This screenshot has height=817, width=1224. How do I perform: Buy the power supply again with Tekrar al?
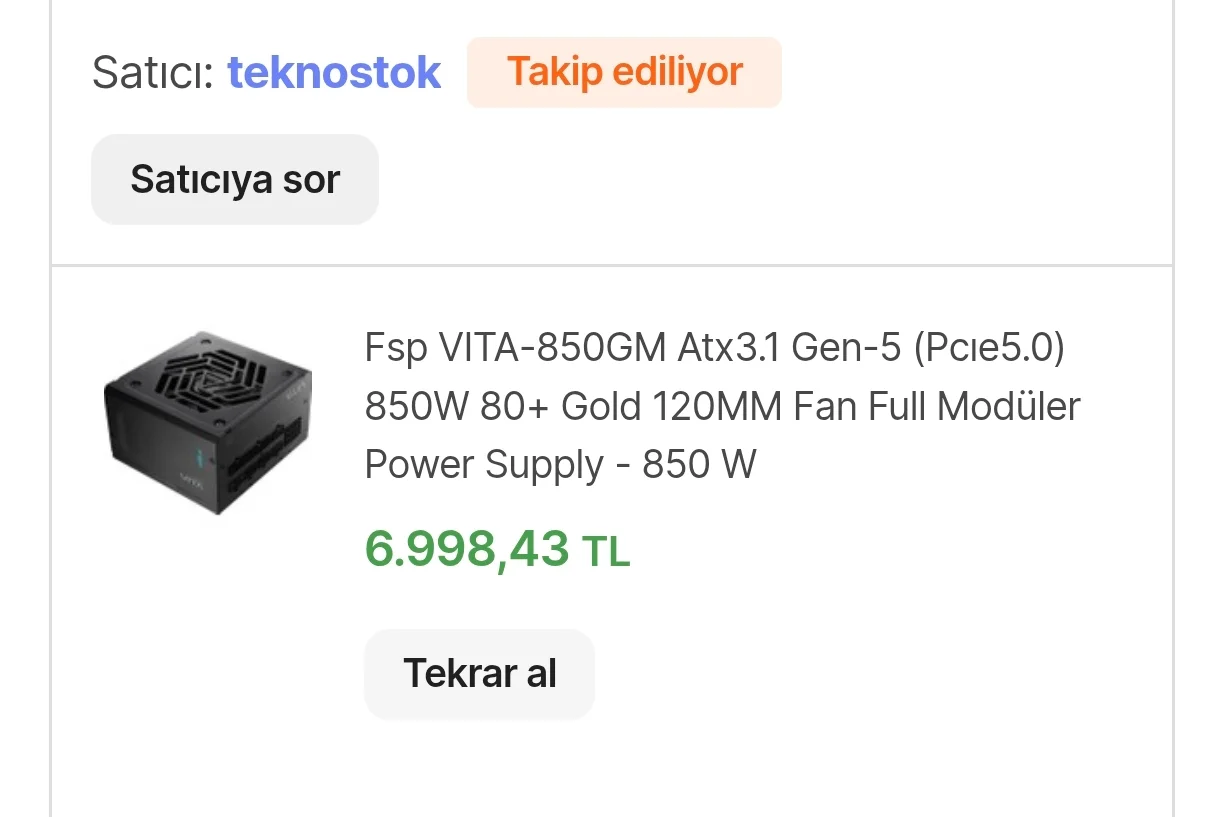click(x=479, y=673)
